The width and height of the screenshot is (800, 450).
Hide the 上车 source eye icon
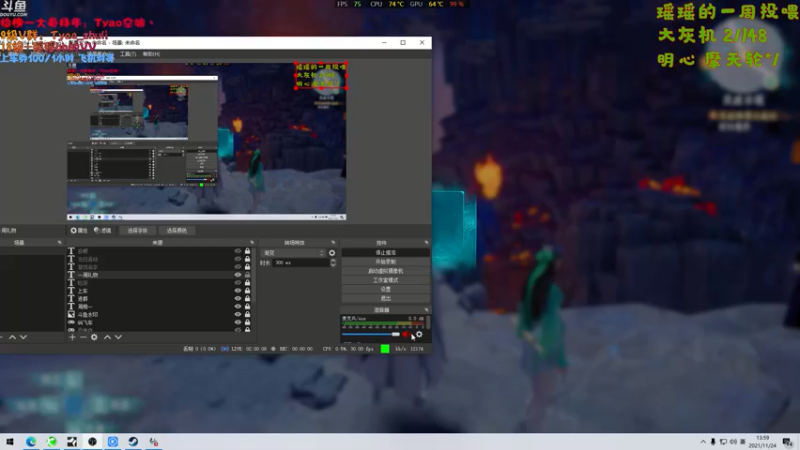click(238, 291)
